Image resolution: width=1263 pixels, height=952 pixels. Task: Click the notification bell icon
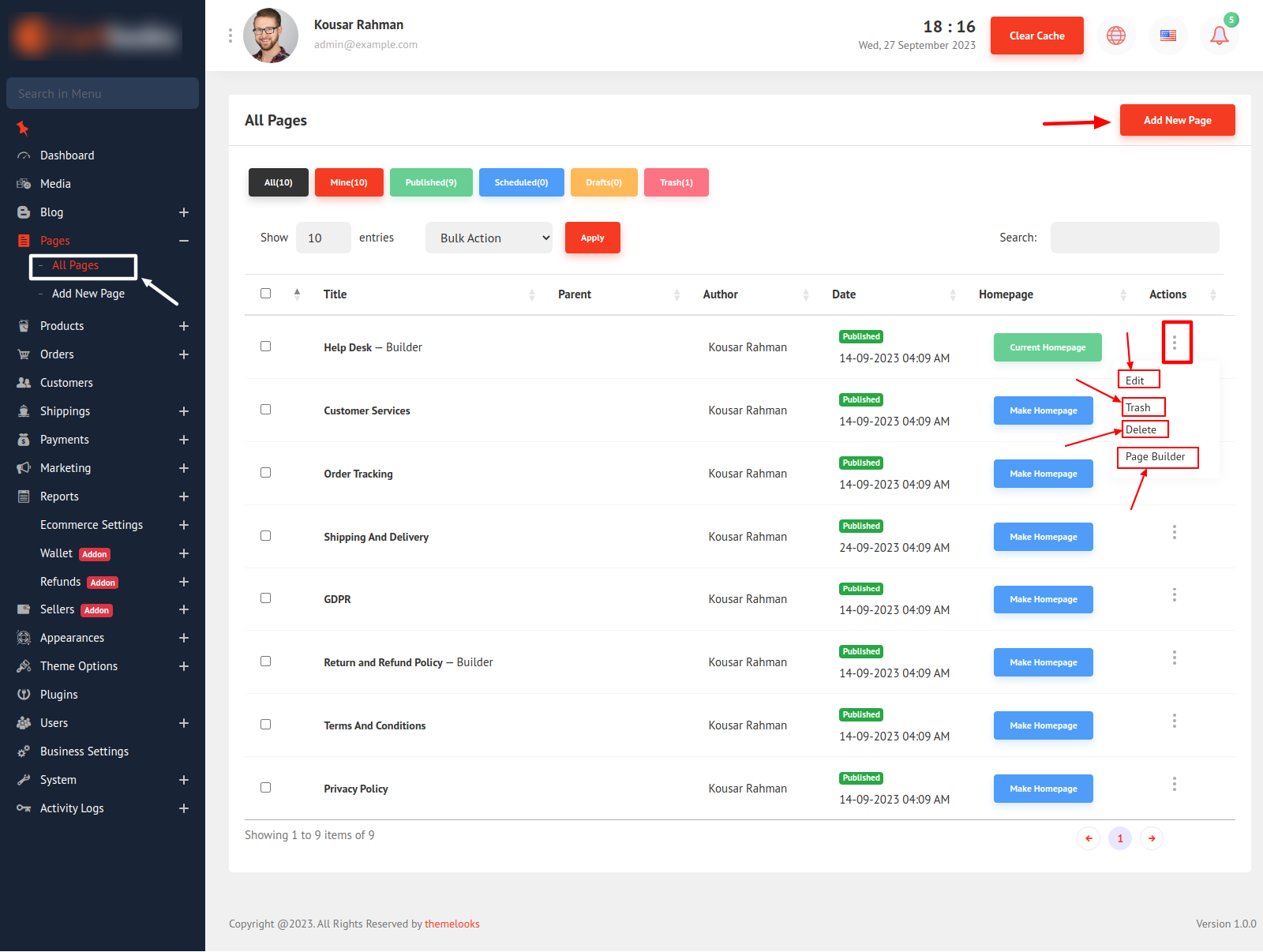pos(1219,36)
